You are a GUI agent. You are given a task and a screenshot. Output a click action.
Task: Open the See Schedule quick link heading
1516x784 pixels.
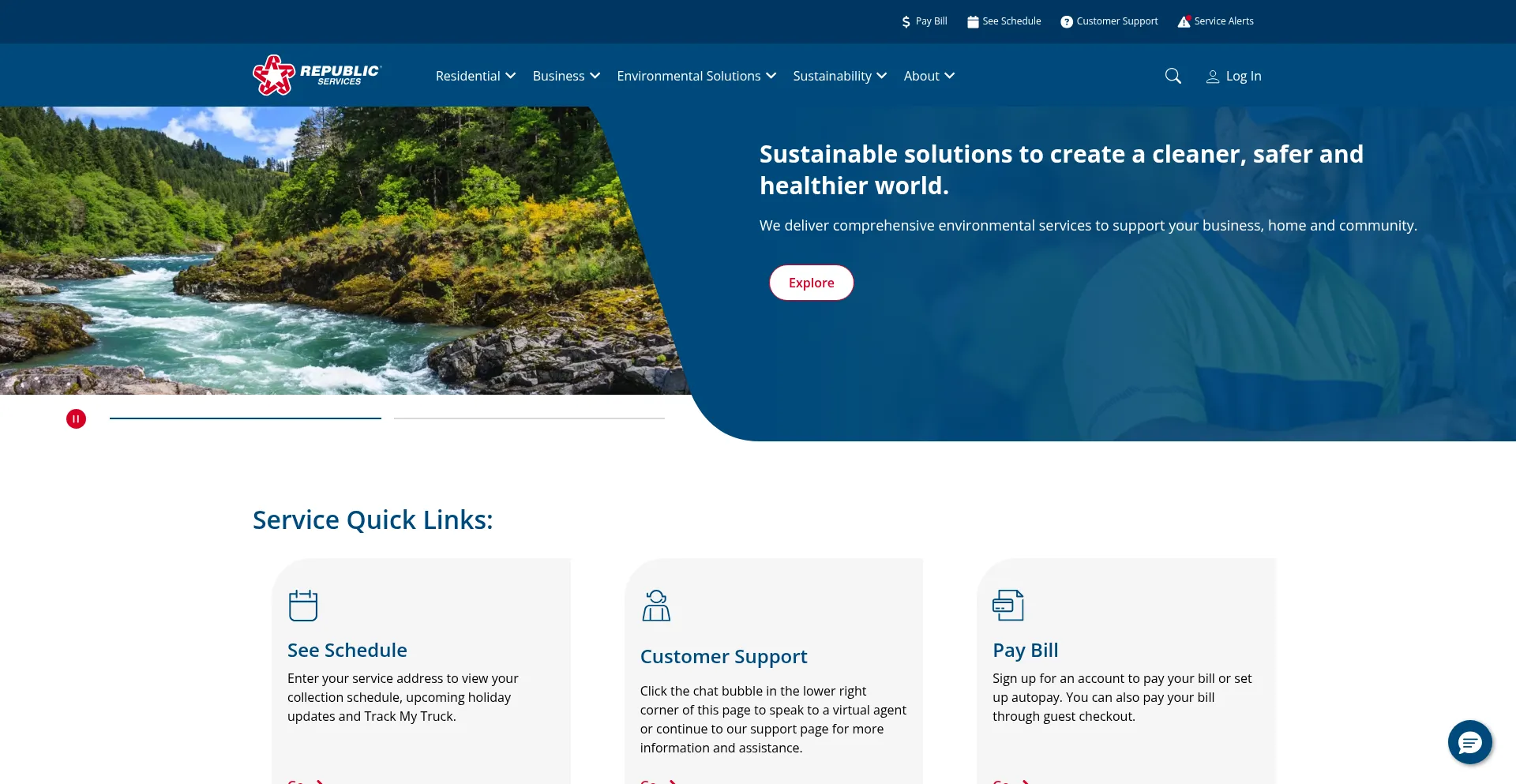coord(347,650)
